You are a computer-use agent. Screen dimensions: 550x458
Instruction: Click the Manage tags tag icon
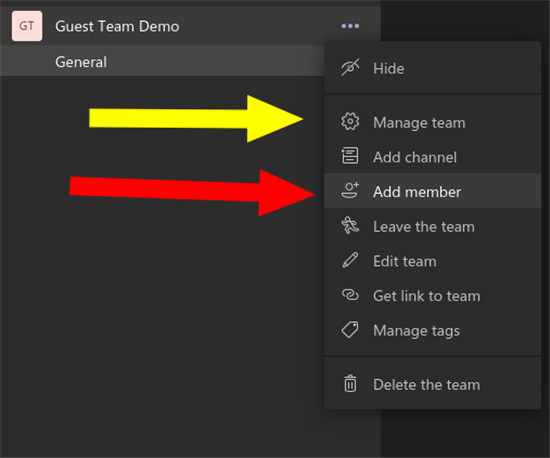click(x=350, y=330)
